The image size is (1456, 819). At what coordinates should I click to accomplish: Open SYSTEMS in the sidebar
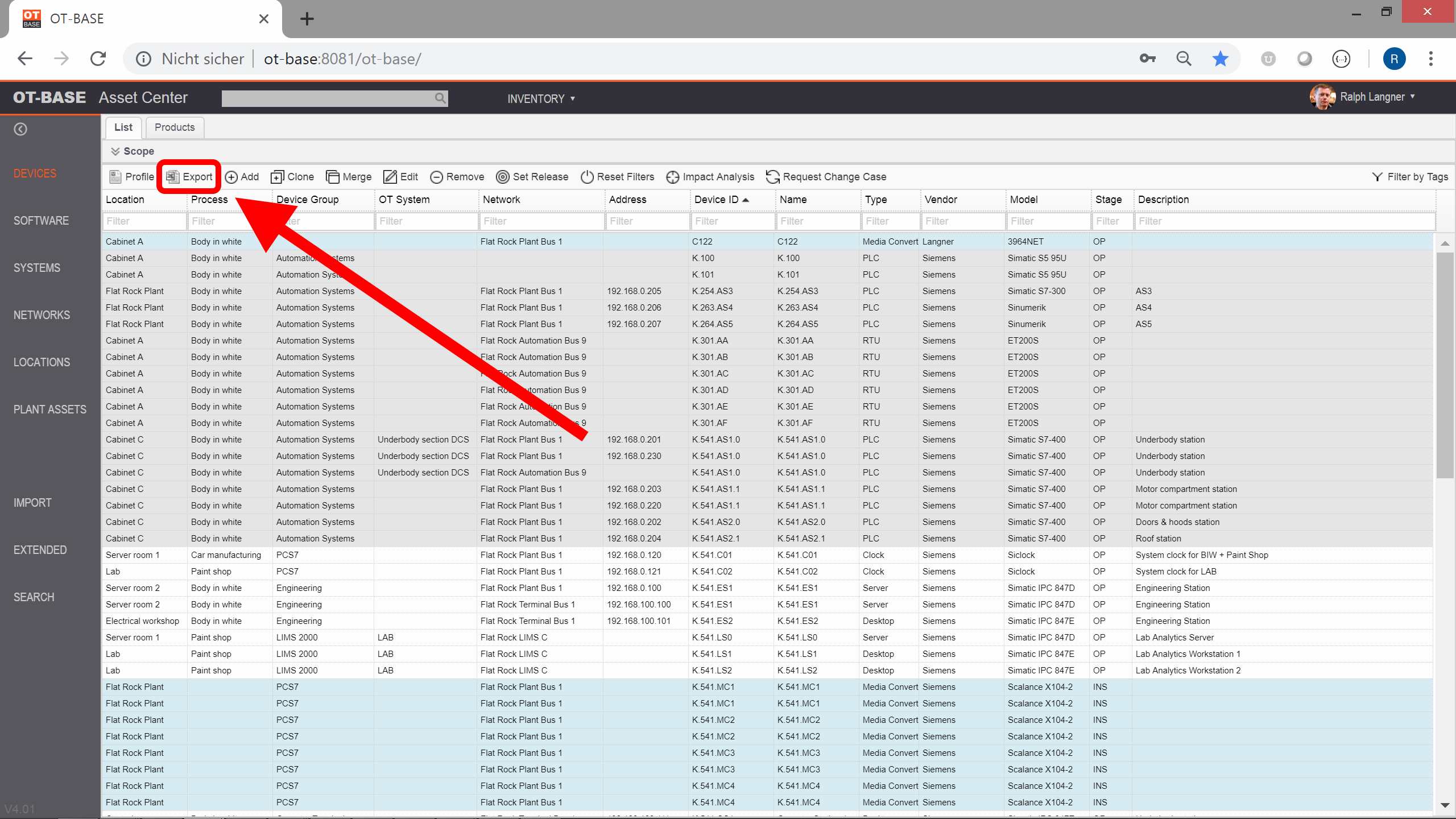[37, 268]
